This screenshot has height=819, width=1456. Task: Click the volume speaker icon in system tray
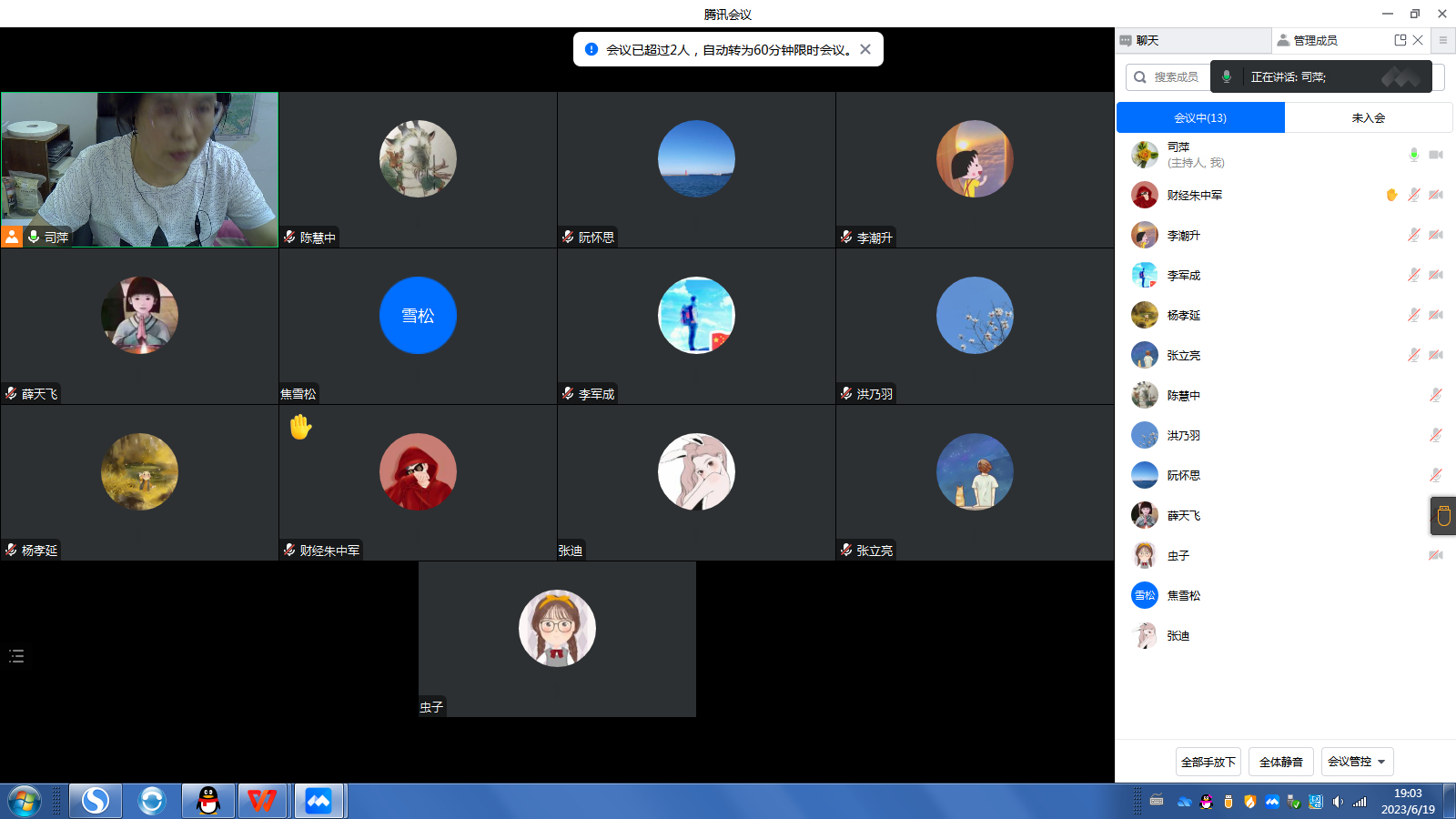pos(1337,802)
